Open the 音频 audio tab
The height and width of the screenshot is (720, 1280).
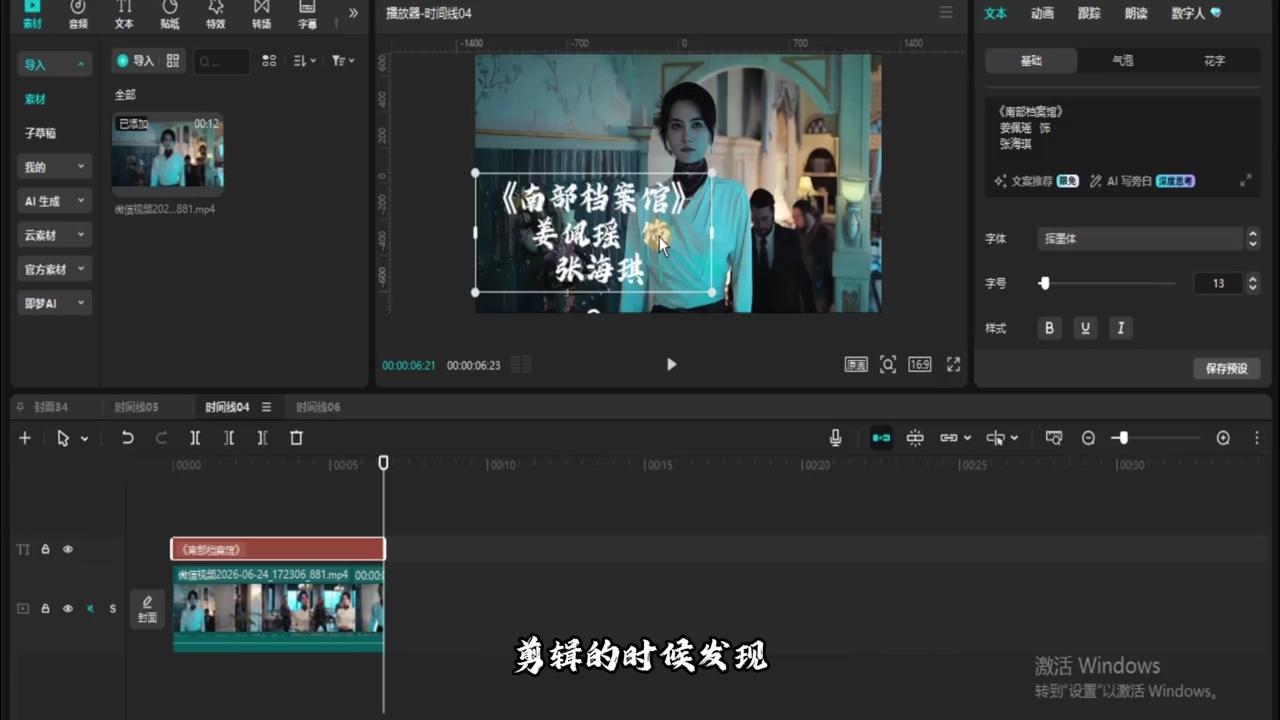coord(78,14)
